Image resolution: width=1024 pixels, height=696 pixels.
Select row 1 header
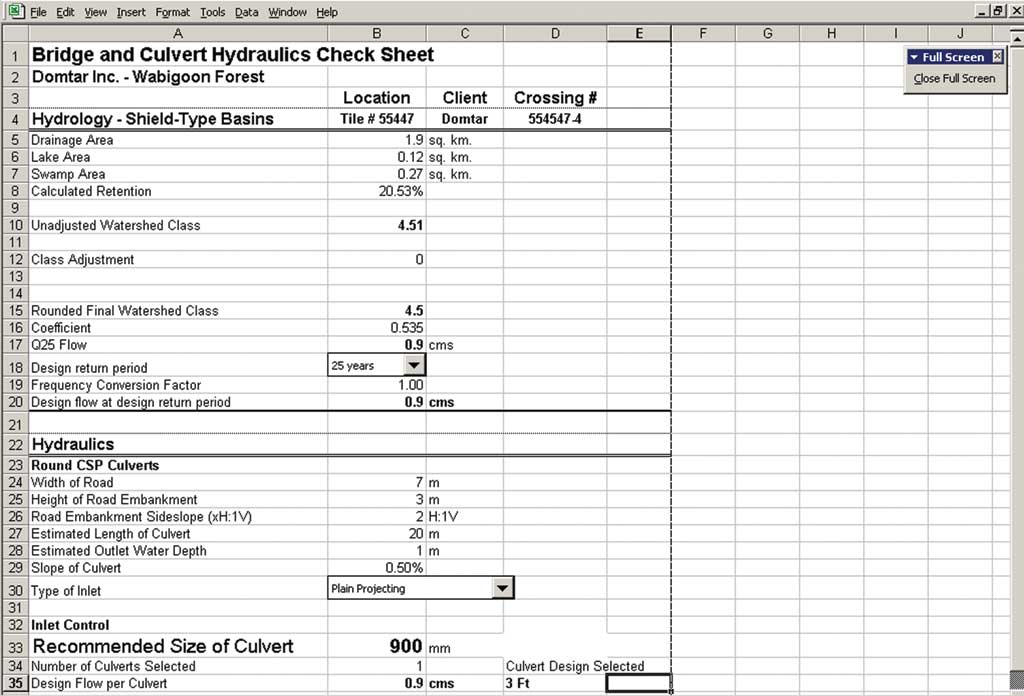[15, 55]
